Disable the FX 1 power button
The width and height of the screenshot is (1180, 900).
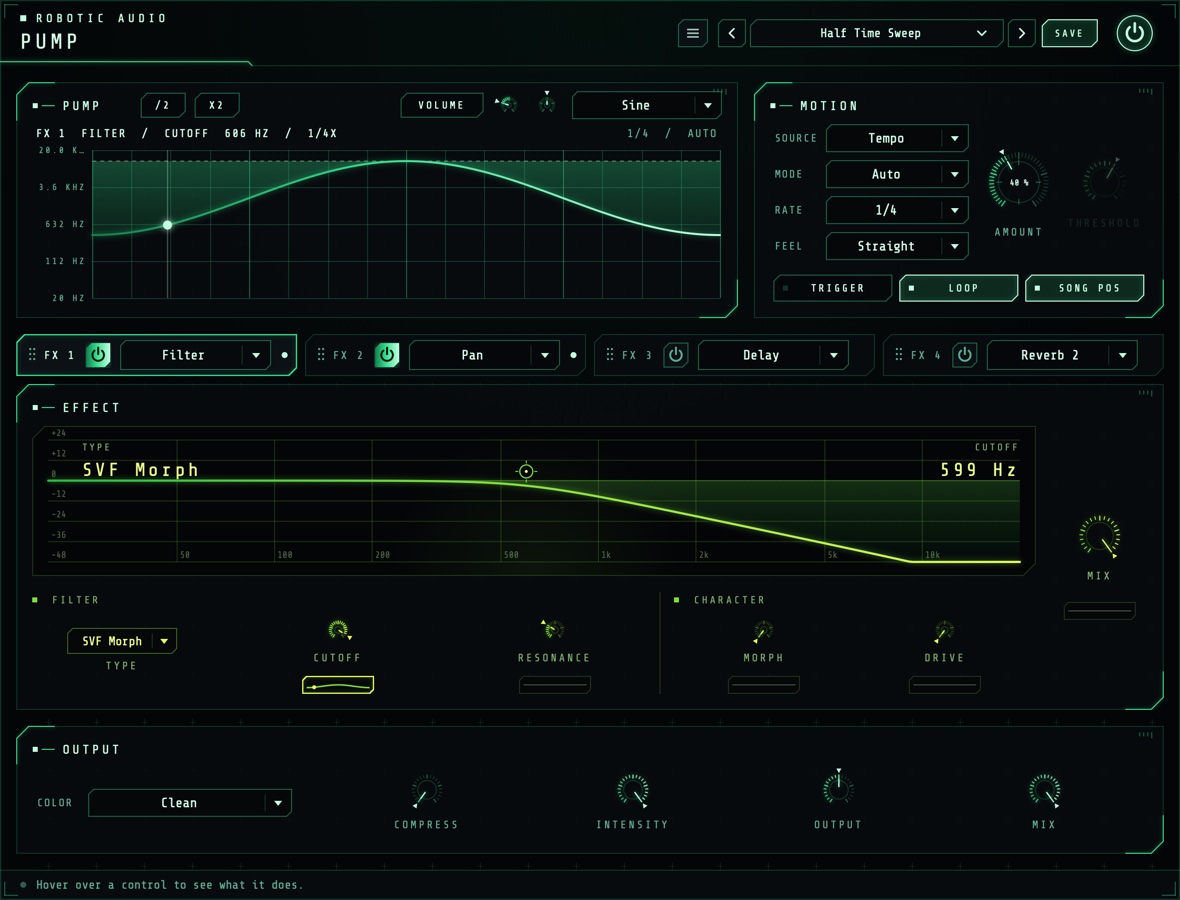tap(98, 354)
